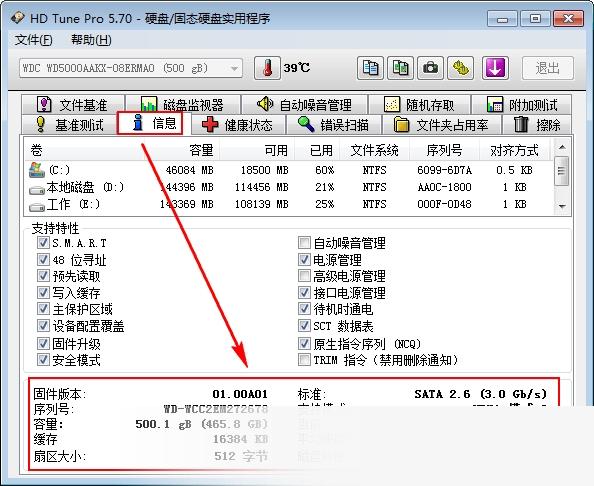The height and width of the screenshot is (486, 594).
Task: Toggle the 待机时通电 checkbox
Action: coord(304,309)
